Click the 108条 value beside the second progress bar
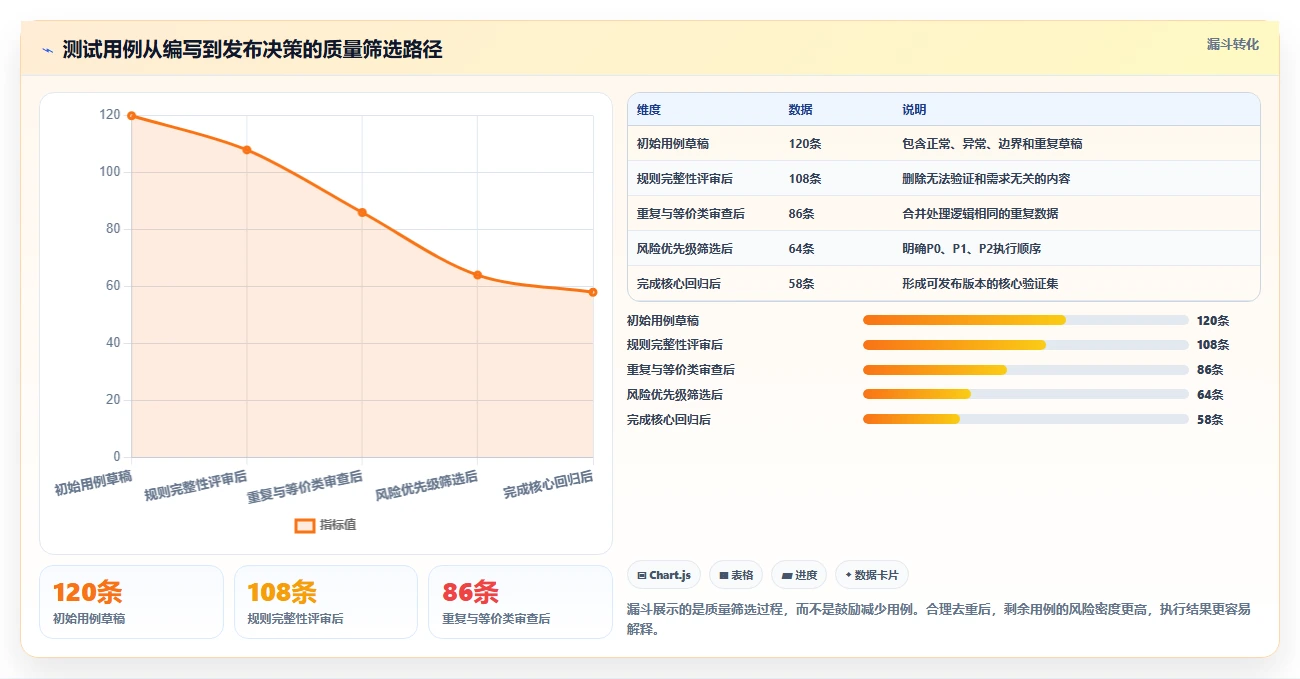This screenshot has width=1300, height=679. [1213, 345]
